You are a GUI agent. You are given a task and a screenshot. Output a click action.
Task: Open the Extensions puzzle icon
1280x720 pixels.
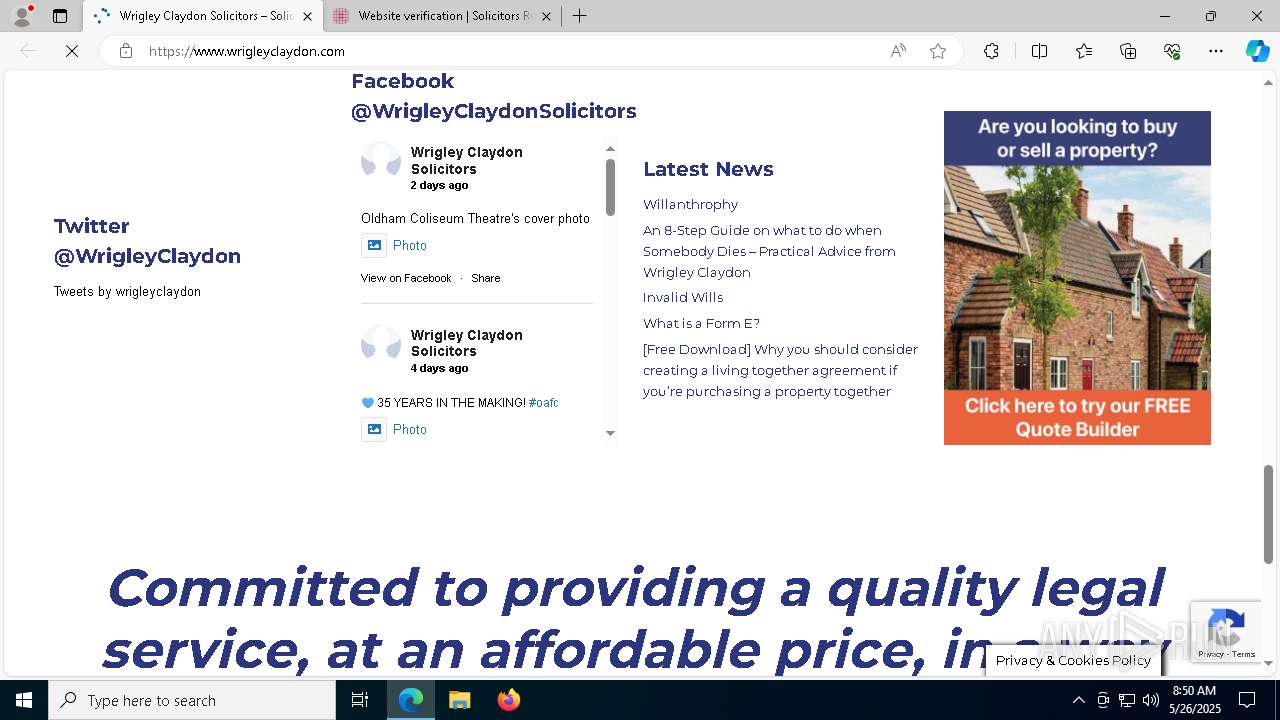991,51
